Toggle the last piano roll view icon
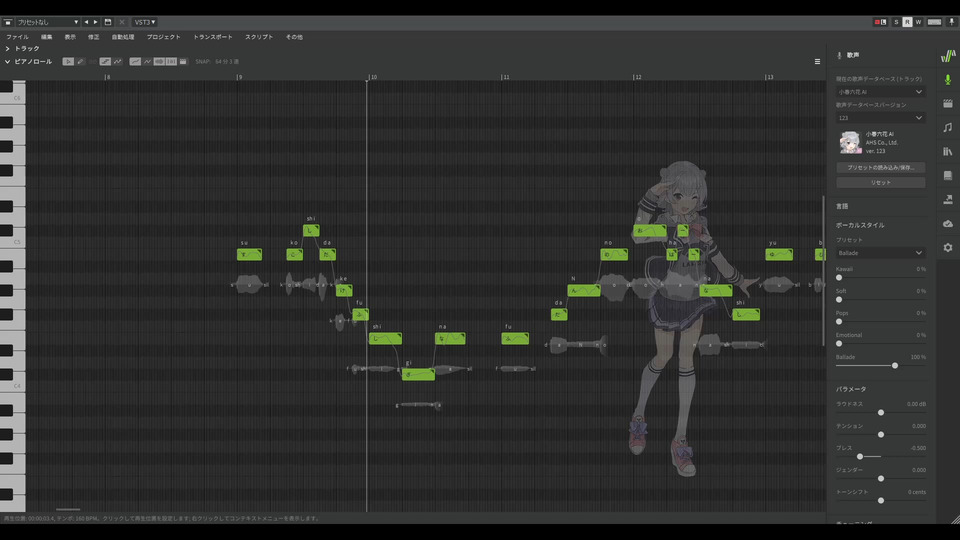The image size is (960, 540). [183, 61]
